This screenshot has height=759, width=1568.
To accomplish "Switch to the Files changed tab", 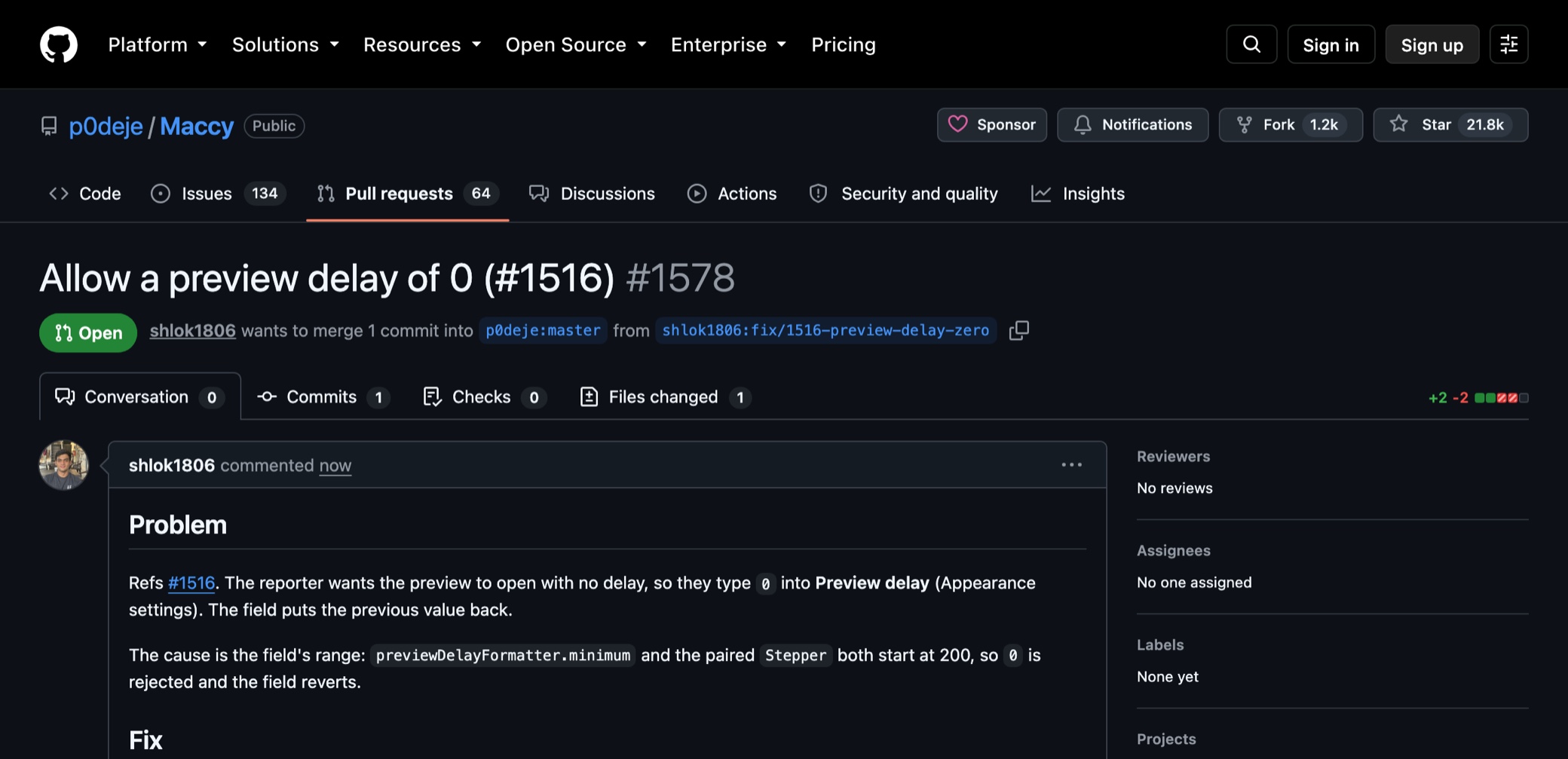I will [x=666, y=396].
